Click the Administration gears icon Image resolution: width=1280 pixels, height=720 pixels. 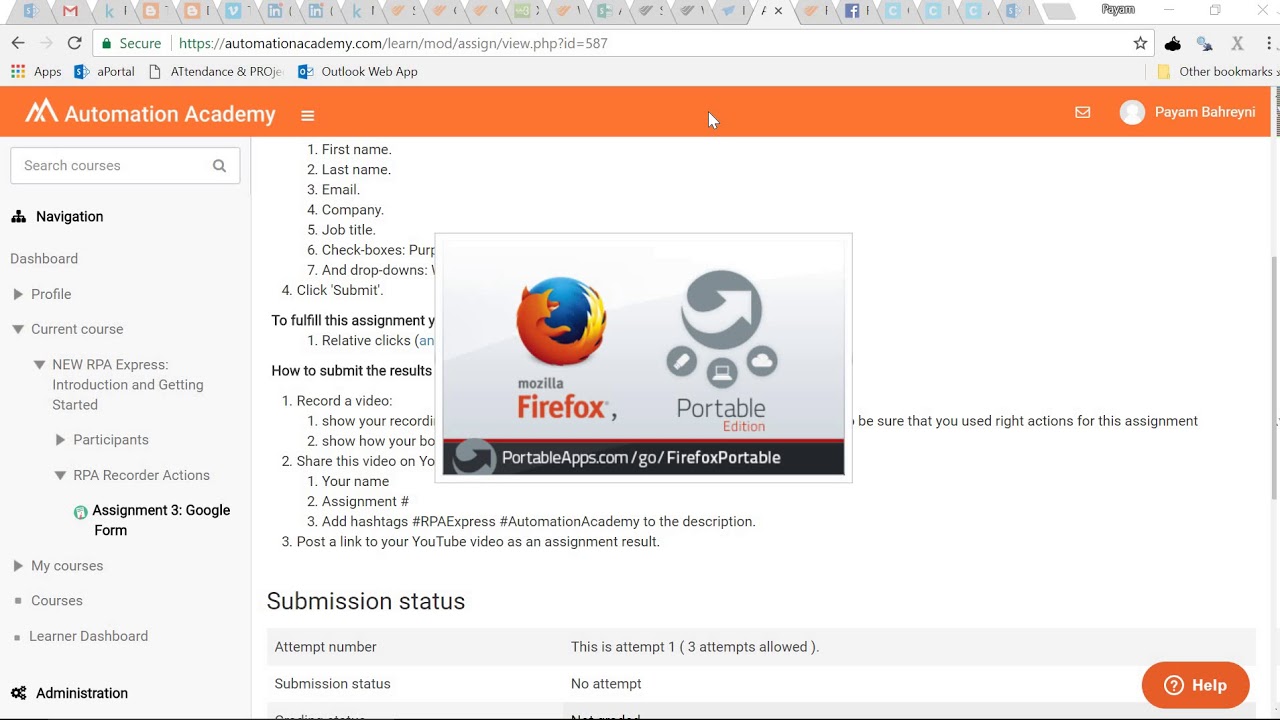click(18, 693)
